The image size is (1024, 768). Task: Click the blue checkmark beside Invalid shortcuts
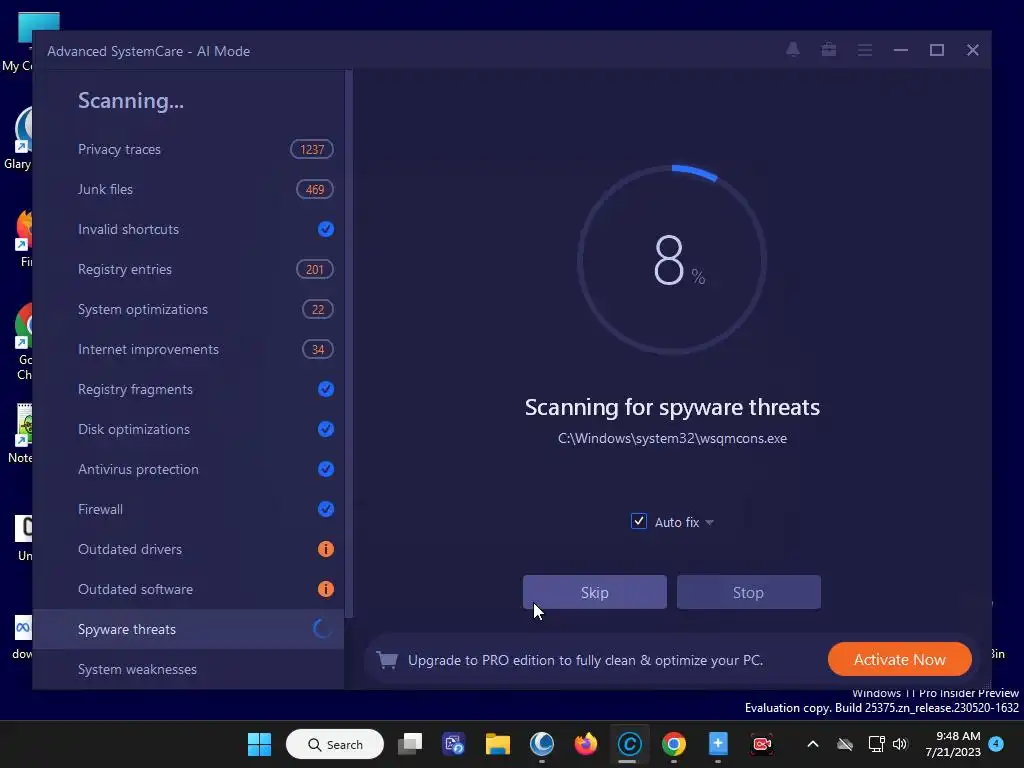(325, 229)
